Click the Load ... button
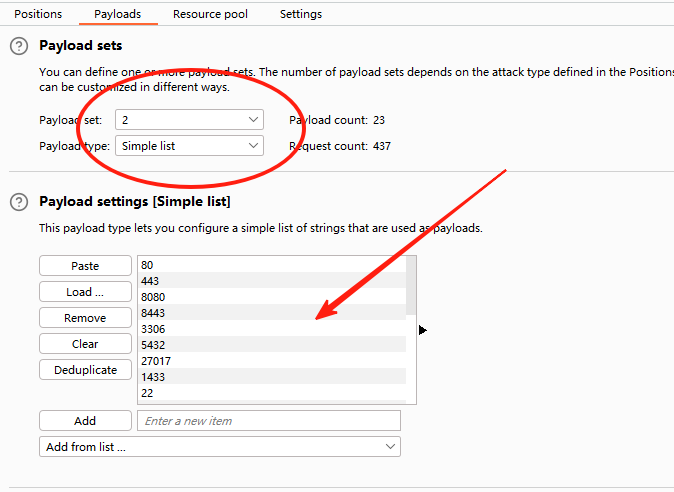The image size is (674, 492). (85, 292)
